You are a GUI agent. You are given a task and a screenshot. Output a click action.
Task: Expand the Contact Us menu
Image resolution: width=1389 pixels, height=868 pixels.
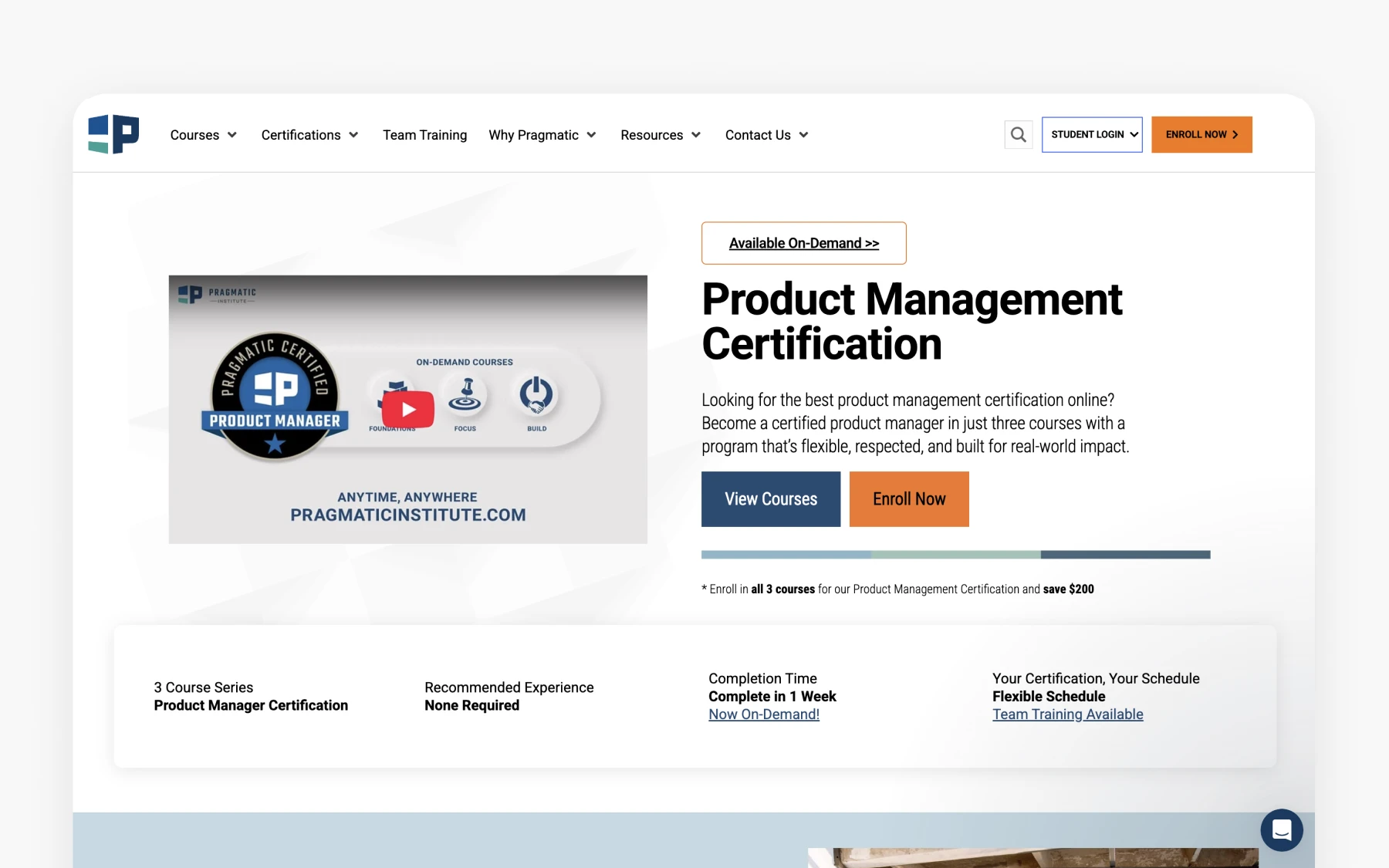coord(767,135)
